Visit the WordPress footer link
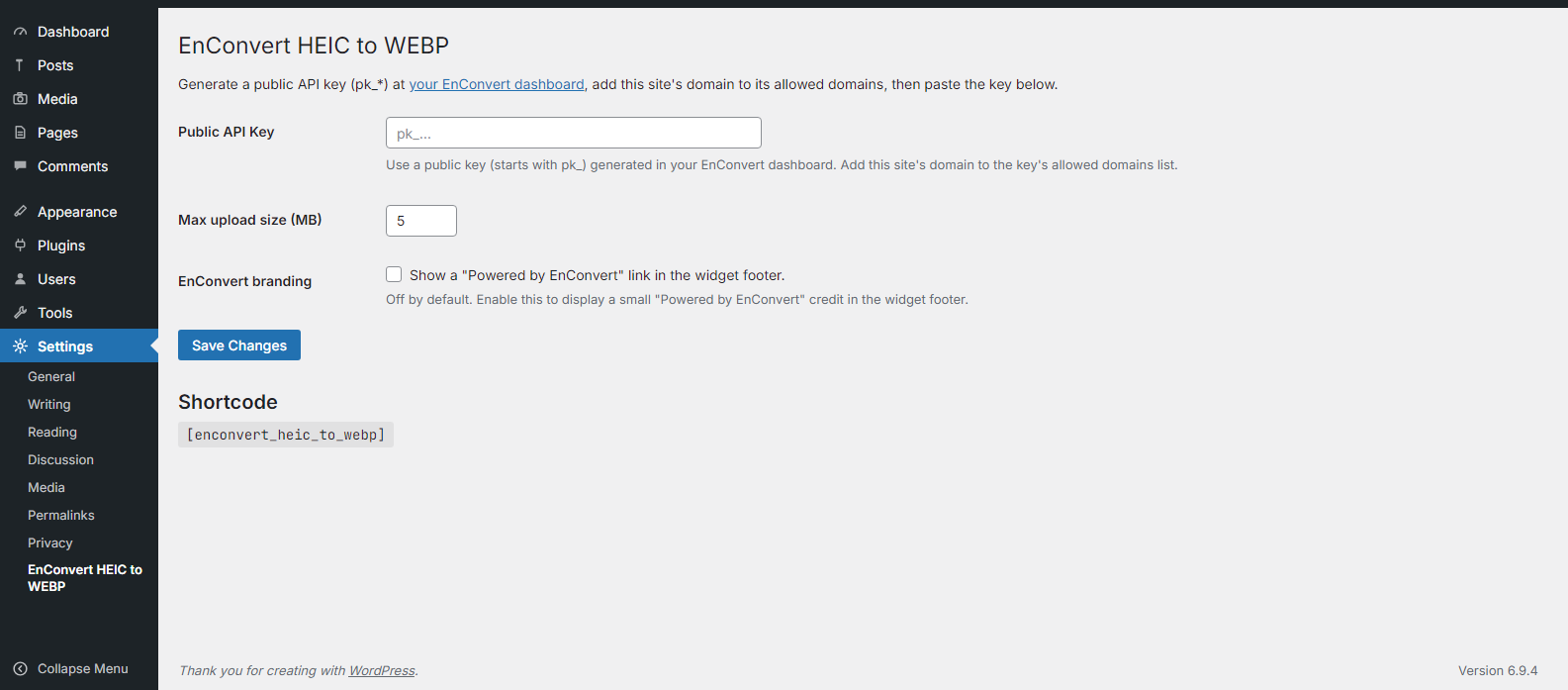Viewport: 1568px width, 690px height. point(382,670)
